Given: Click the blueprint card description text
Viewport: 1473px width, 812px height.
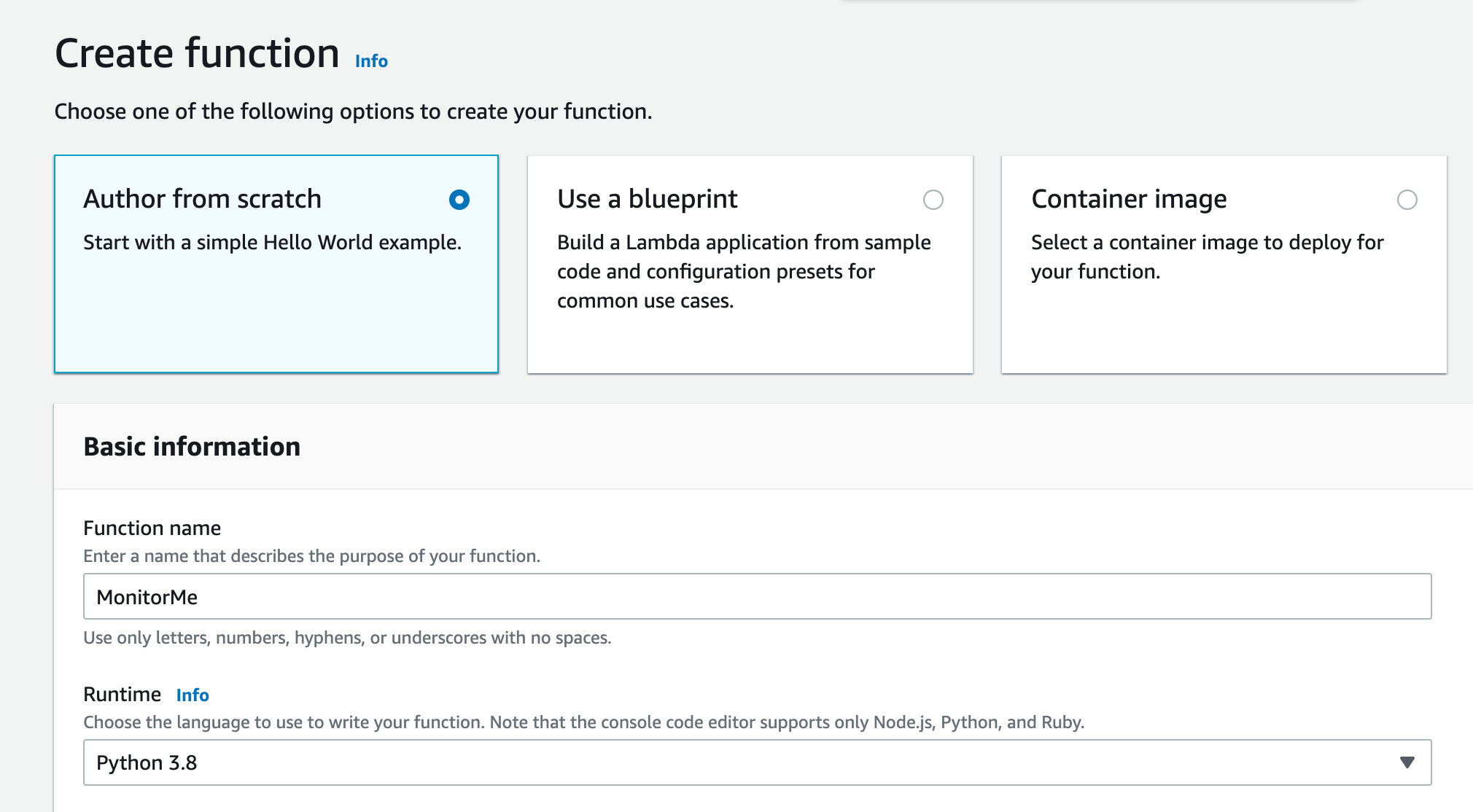Looking at the screenshot, I should (x=743, y=271).
